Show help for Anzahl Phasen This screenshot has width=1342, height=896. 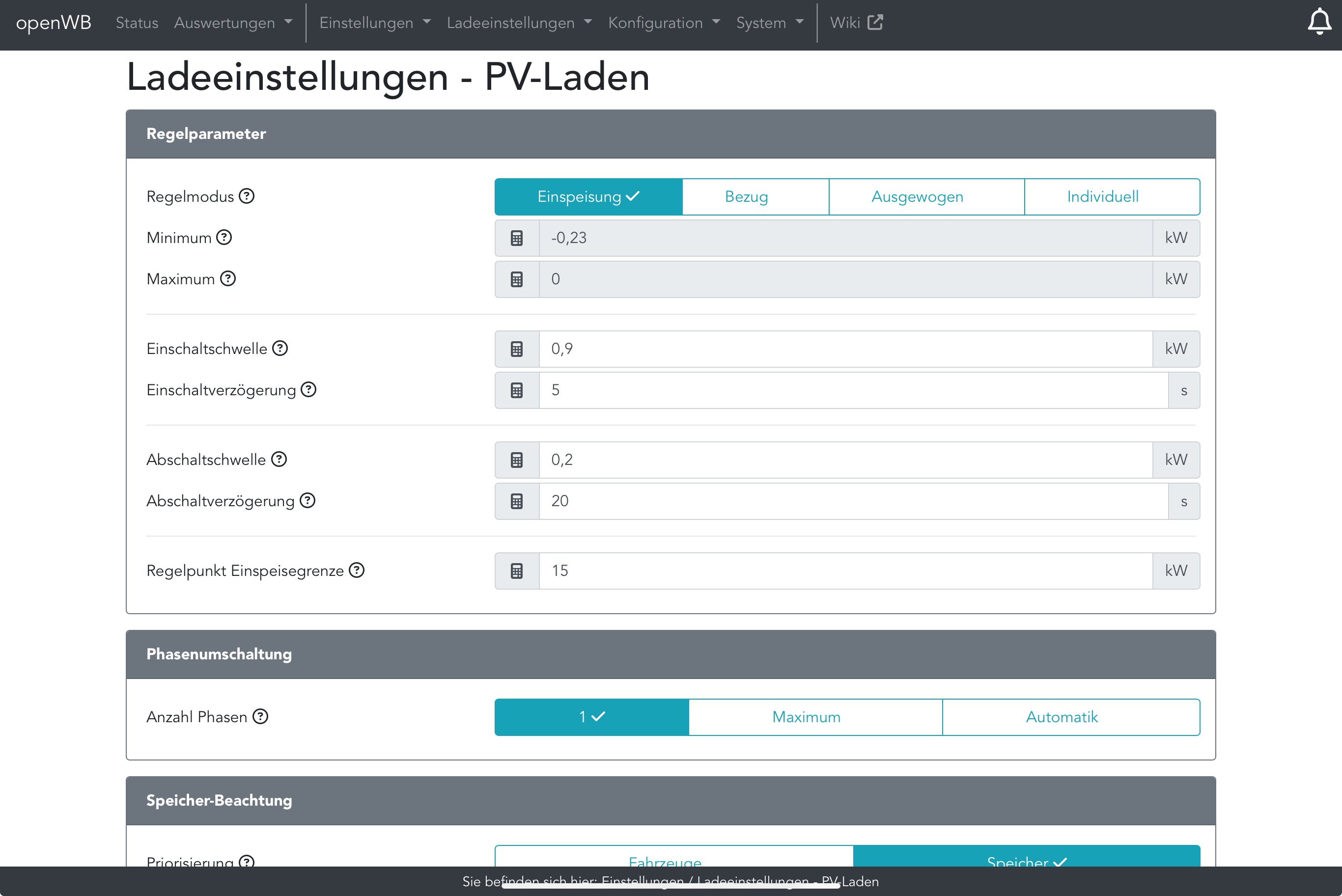pos(260,717)
